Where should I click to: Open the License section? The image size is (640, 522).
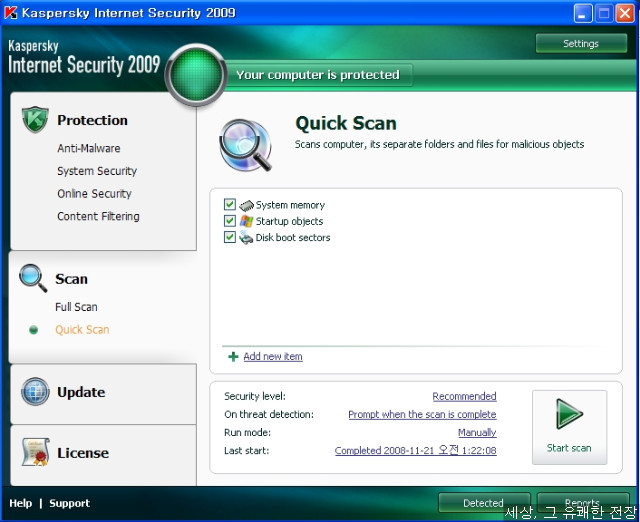83,453
